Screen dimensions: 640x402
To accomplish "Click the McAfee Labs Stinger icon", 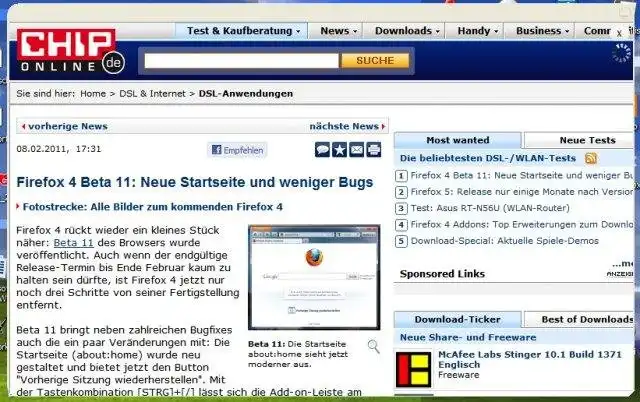I will click(x=413, y=369).
